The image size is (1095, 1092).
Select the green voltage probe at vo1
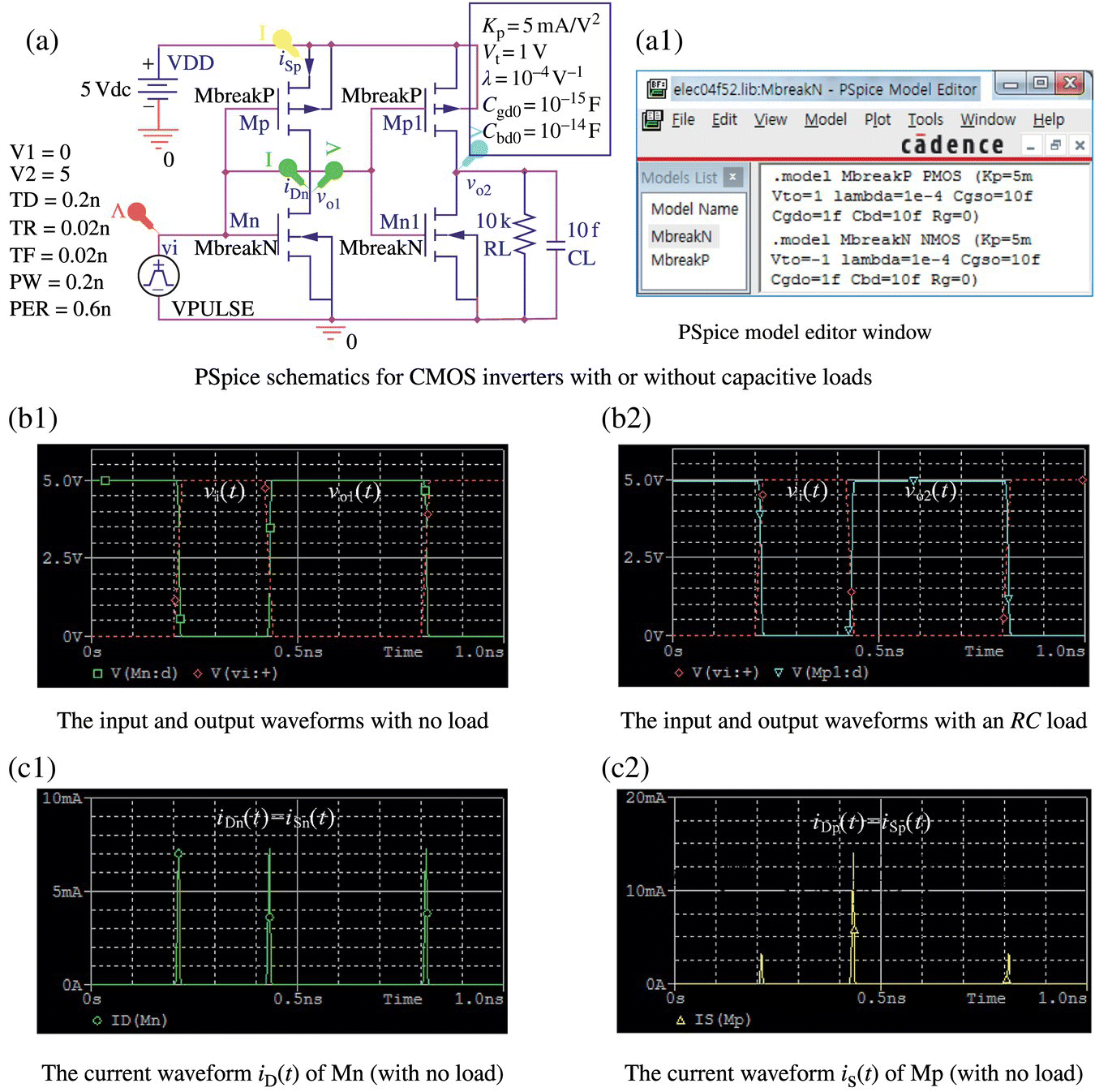point(330,174)
